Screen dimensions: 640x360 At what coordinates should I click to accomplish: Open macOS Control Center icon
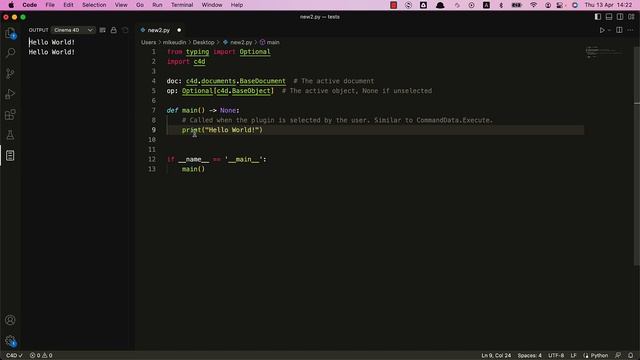coord(560,5)
